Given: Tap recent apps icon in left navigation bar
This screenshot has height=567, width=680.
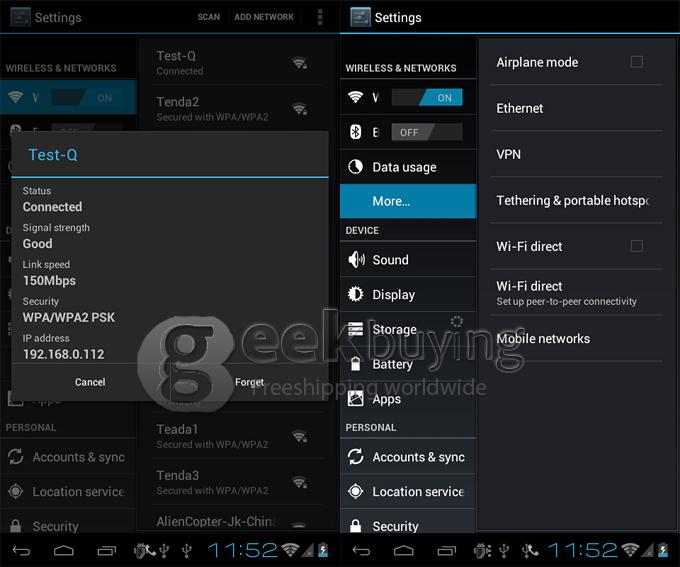Looking at the screenshot, I should (107, 551).
